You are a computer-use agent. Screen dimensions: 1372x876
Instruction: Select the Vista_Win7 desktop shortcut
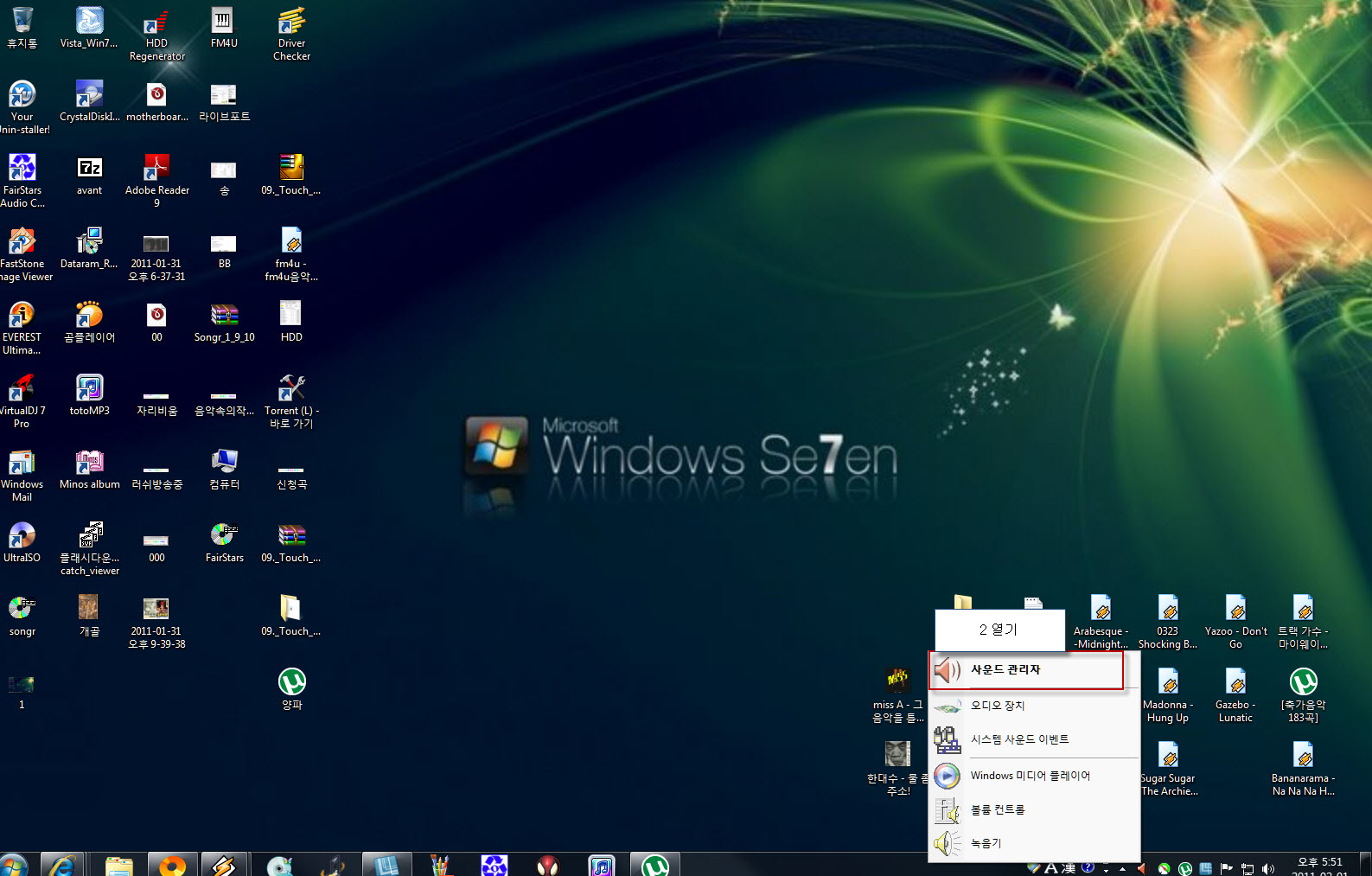[89, 28]
